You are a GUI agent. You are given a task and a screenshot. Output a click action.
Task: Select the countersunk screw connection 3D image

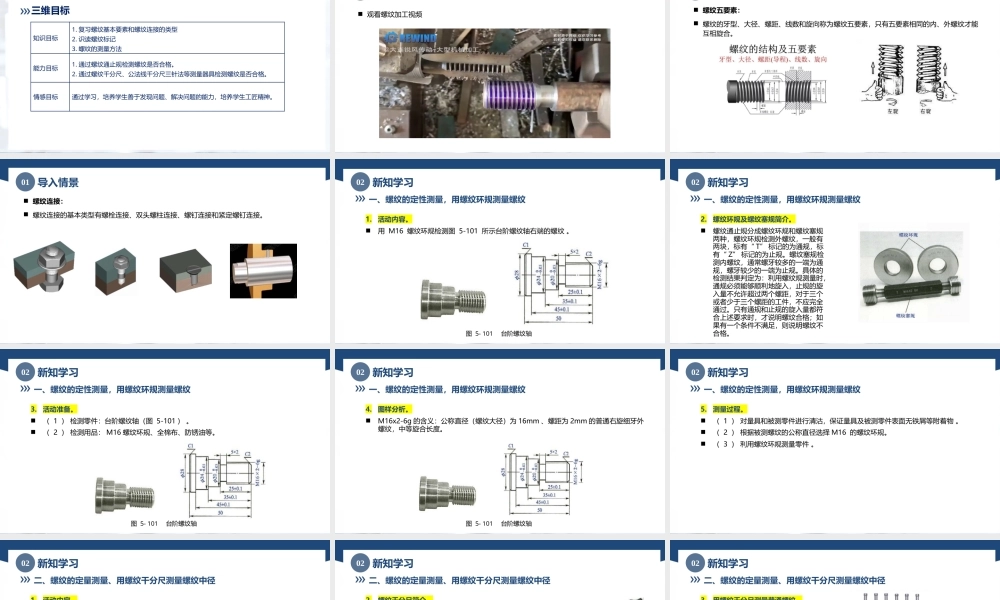pos(185,271)
